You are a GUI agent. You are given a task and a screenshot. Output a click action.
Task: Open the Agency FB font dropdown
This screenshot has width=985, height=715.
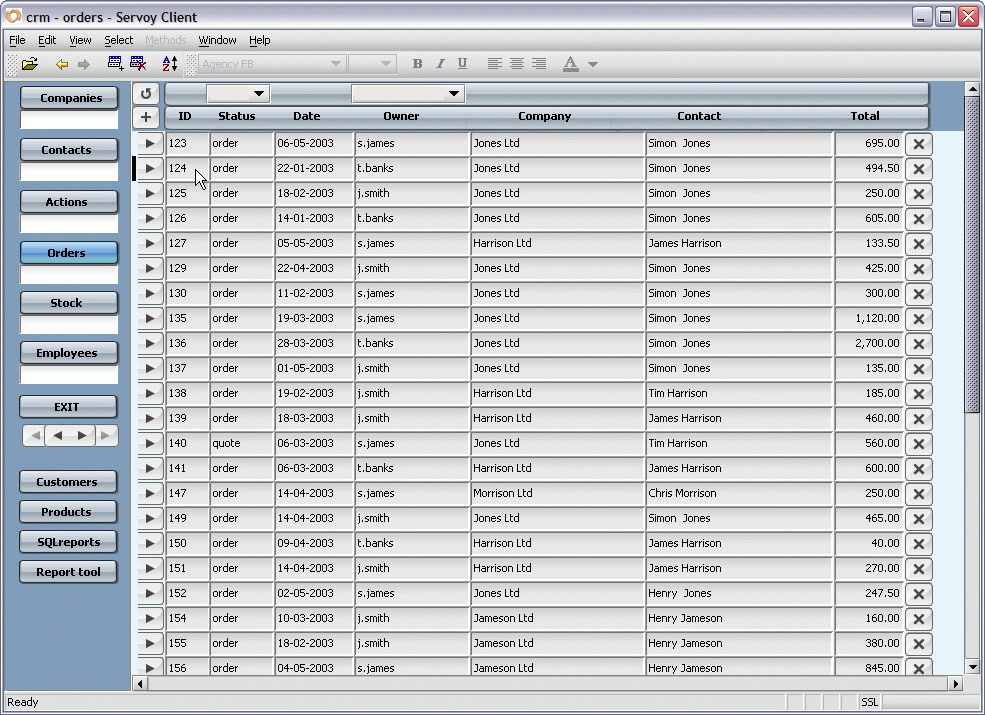337,63
